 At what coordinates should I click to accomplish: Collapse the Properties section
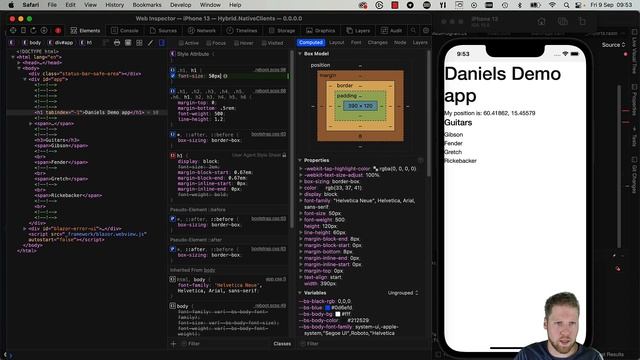coord(300,160)
